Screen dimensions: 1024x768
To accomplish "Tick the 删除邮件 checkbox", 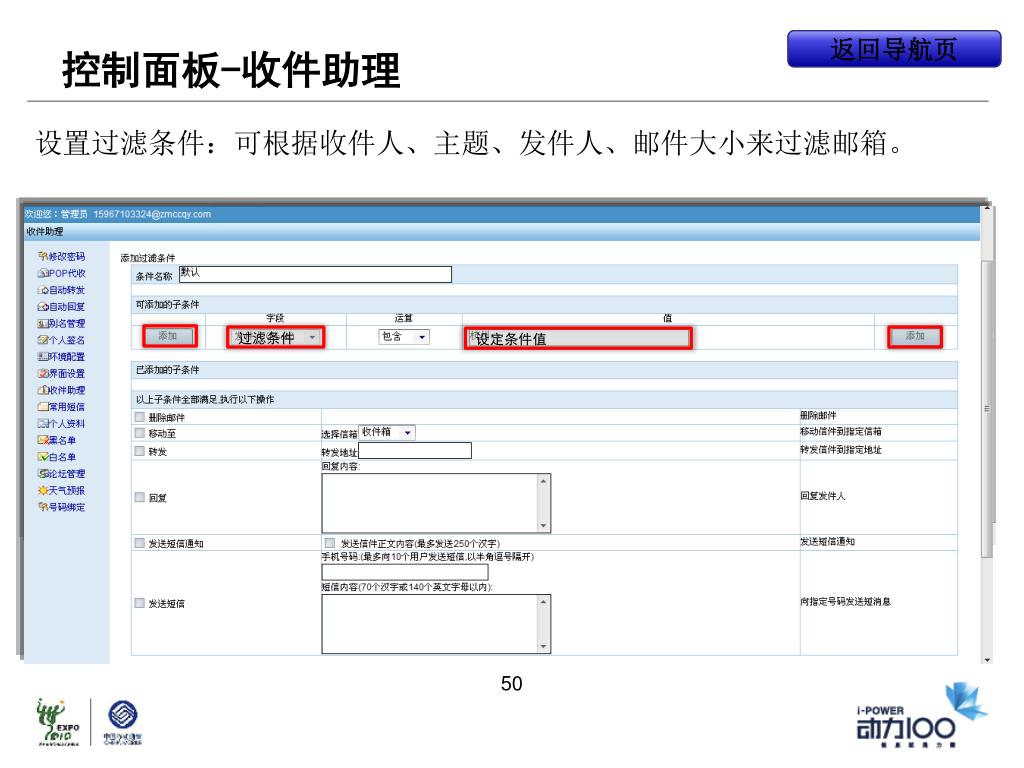I will click(140, 417).
